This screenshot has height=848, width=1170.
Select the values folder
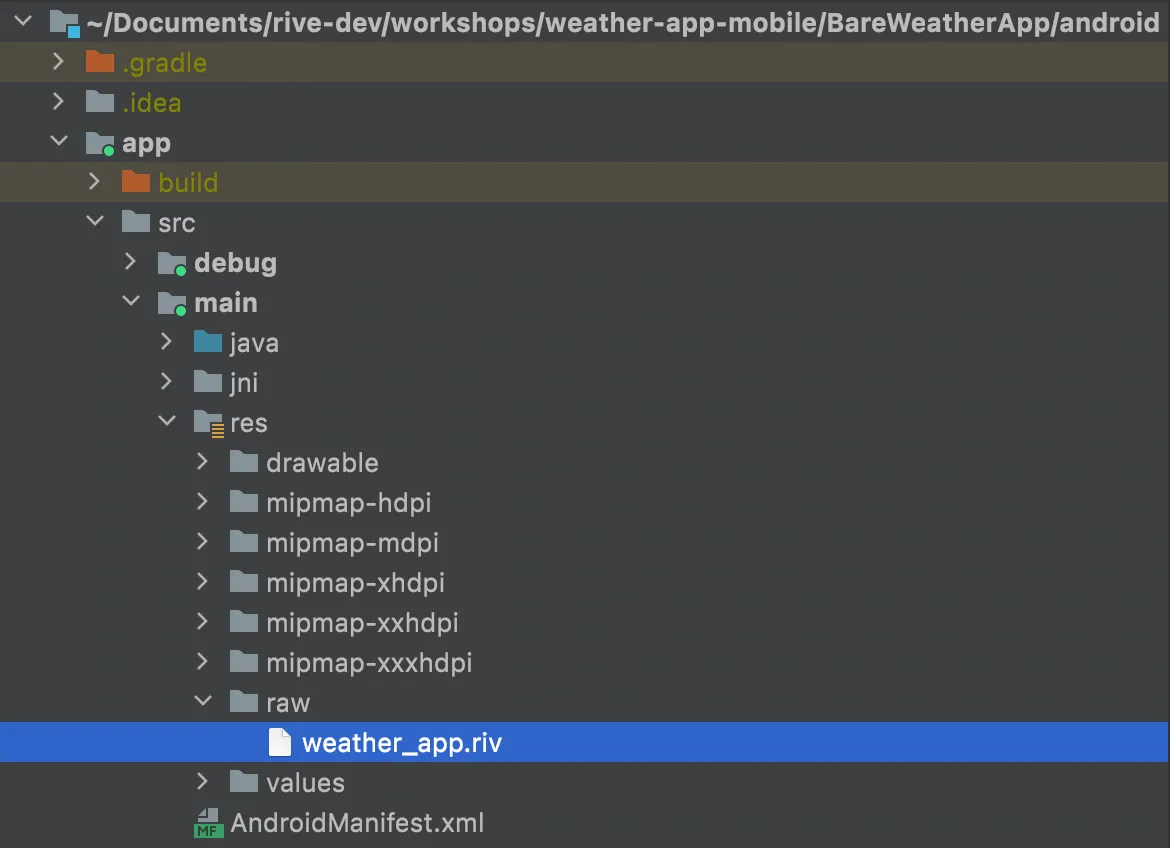tap(305, 782)
